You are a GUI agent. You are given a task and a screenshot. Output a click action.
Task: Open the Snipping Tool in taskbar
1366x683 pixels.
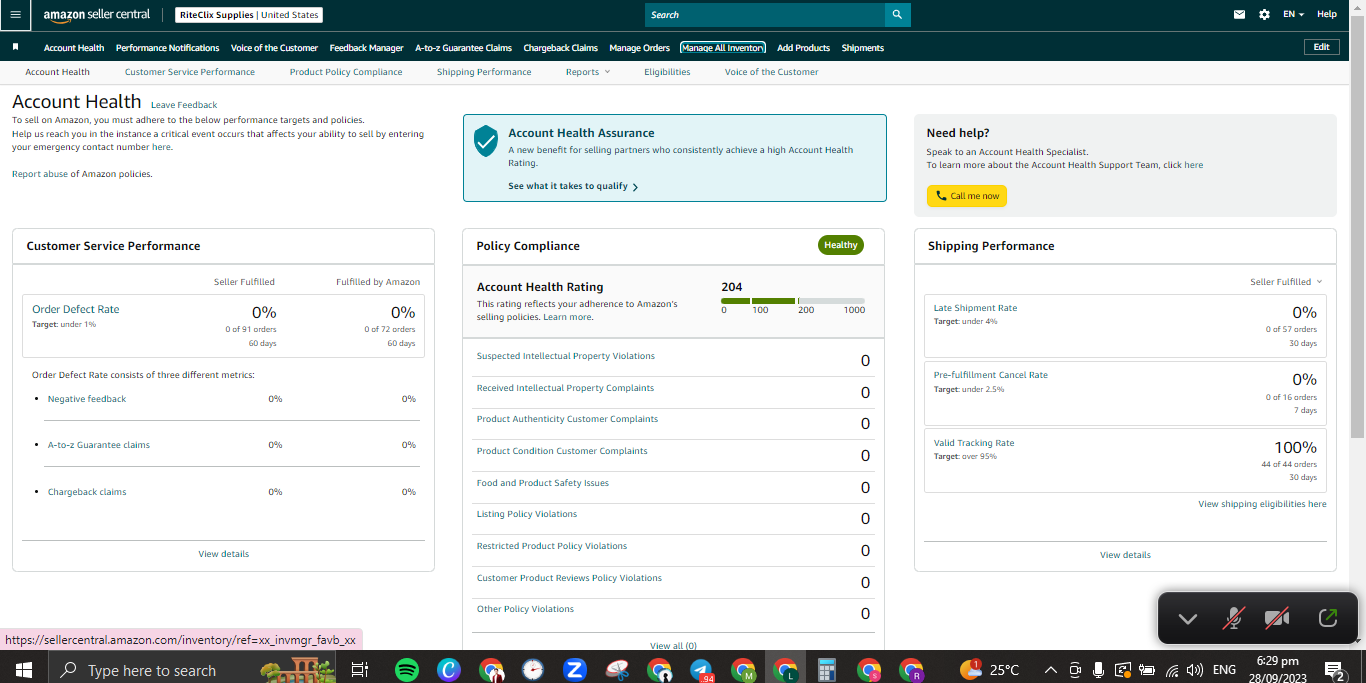coord(617,670)
